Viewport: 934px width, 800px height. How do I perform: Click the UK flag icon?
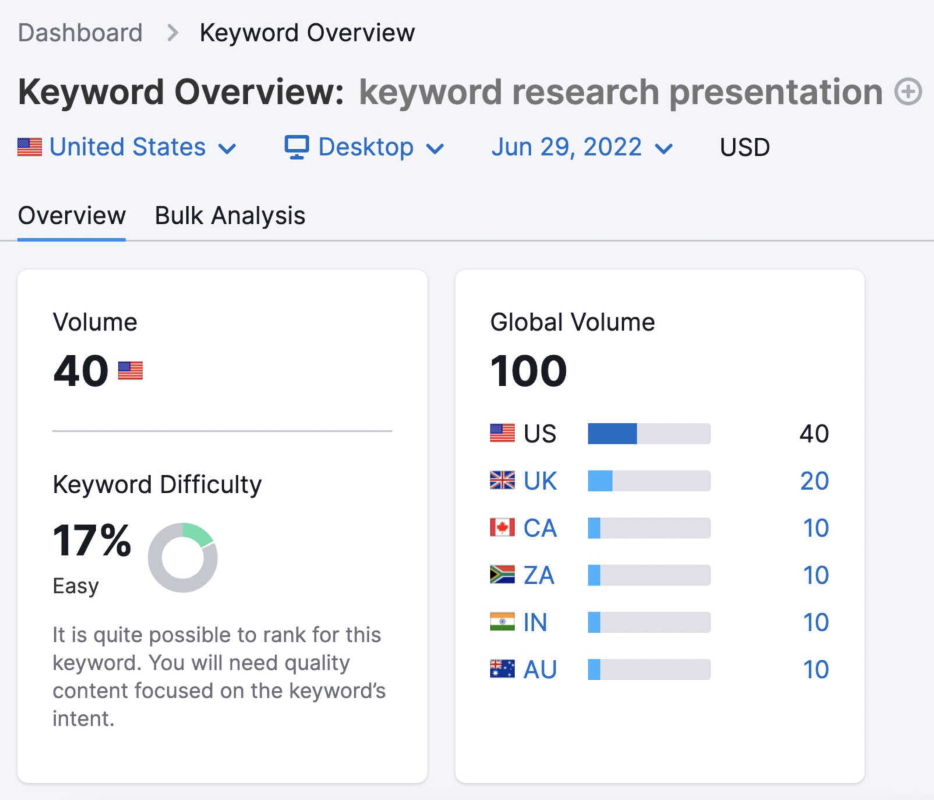click(x=502, y=480)
